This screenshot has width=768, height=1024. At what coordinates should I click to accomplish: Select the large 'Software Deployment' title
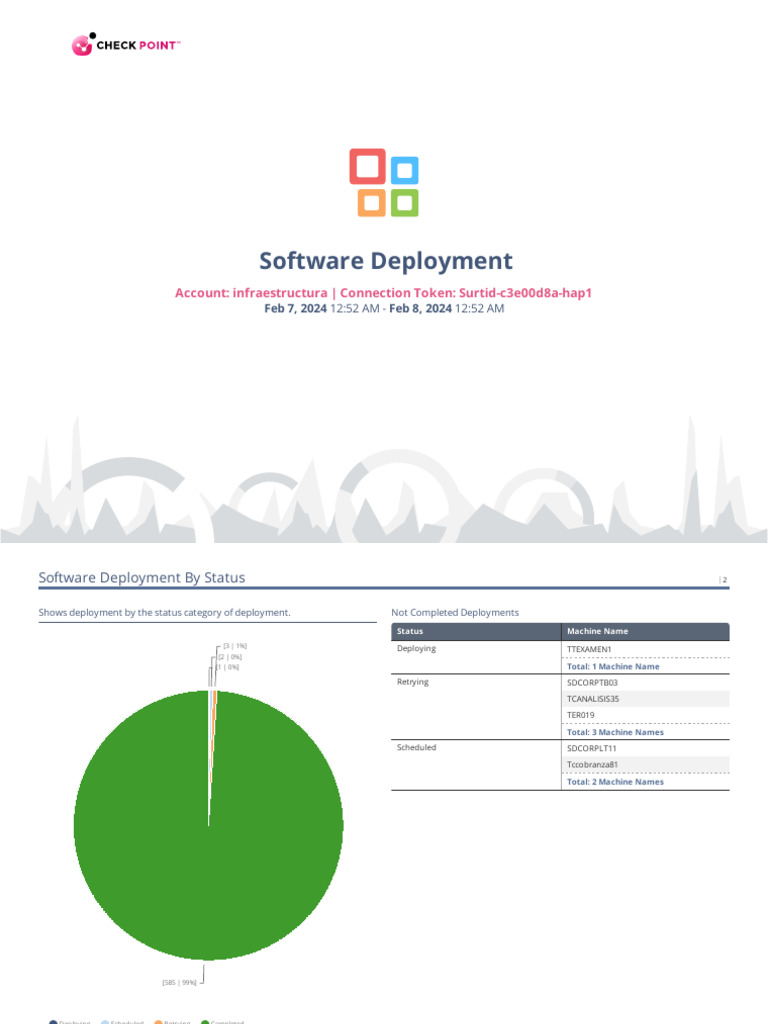385,261
